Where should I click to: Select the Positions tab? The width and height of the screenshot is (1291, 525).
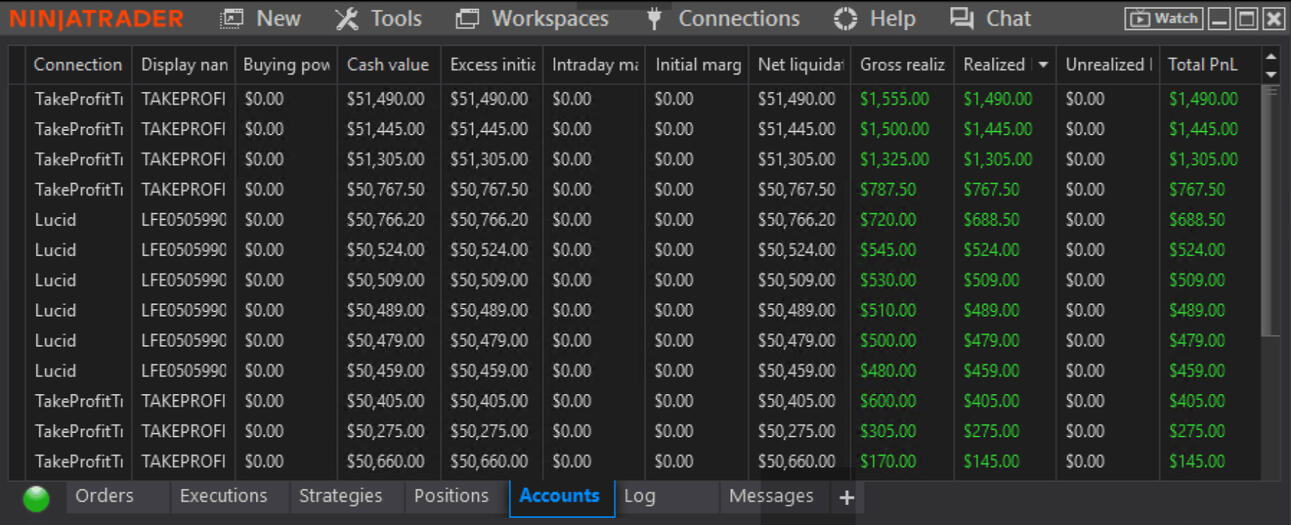(451, 496)
